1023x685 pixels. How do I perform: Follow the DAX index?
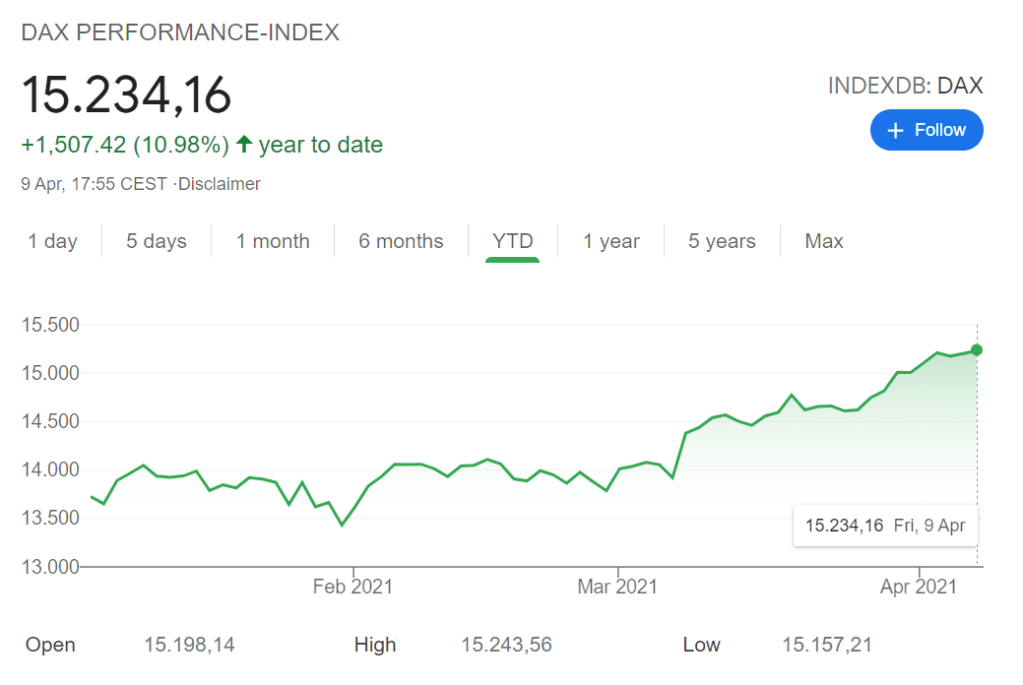pos(926,130)
